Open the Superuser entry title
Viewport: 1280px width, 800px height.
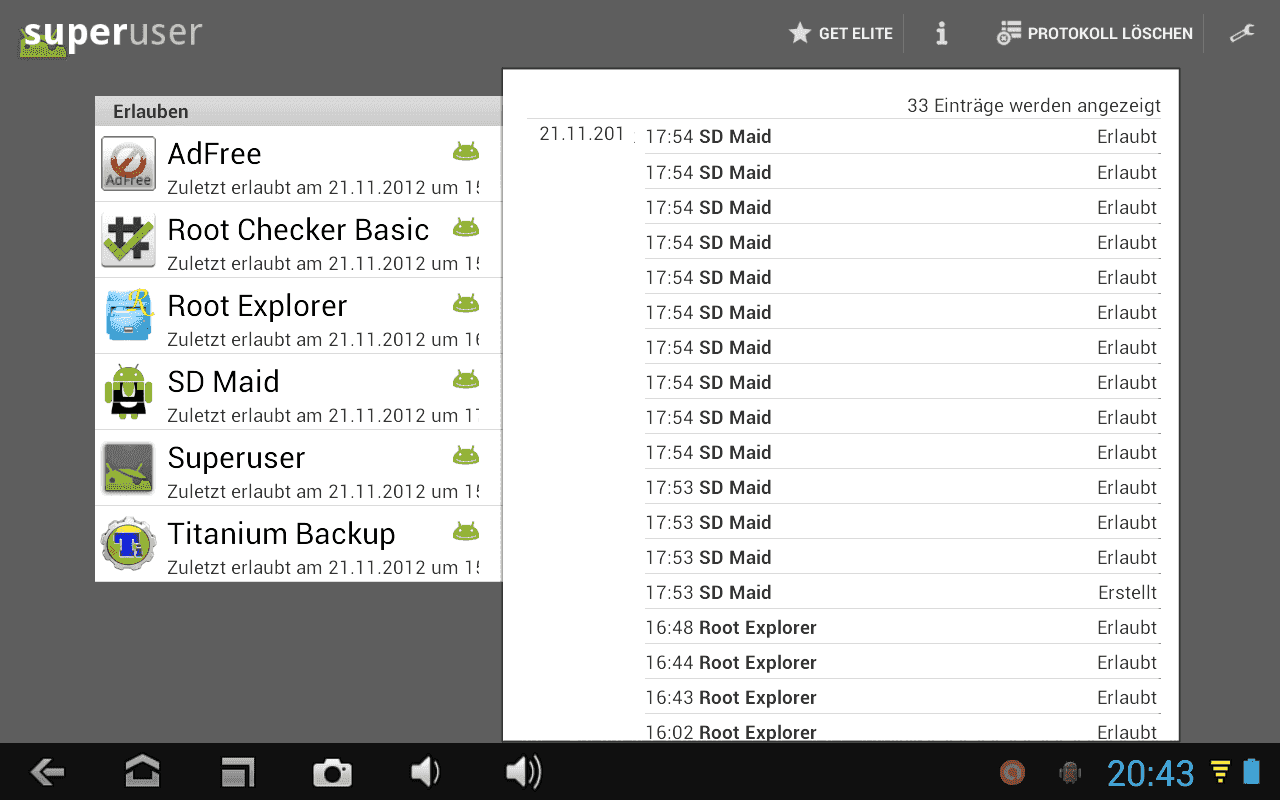click(x=236, y=457)
